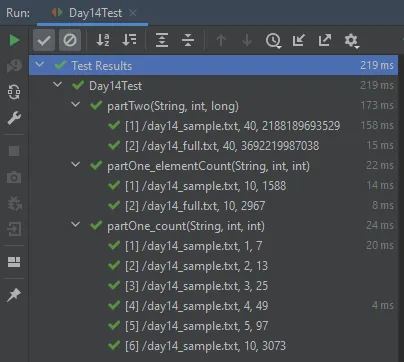Screen dimensions: 404x362
Task: Select partTwo(String, int, long) row
Action: (x=213, y=106)
